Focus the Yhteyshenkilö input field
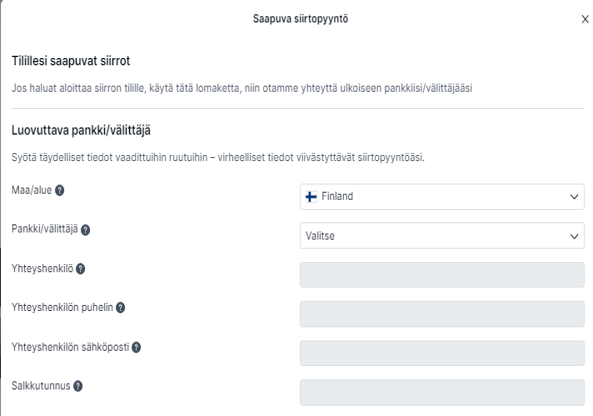The image size is (593, 416). pos(442,275)
